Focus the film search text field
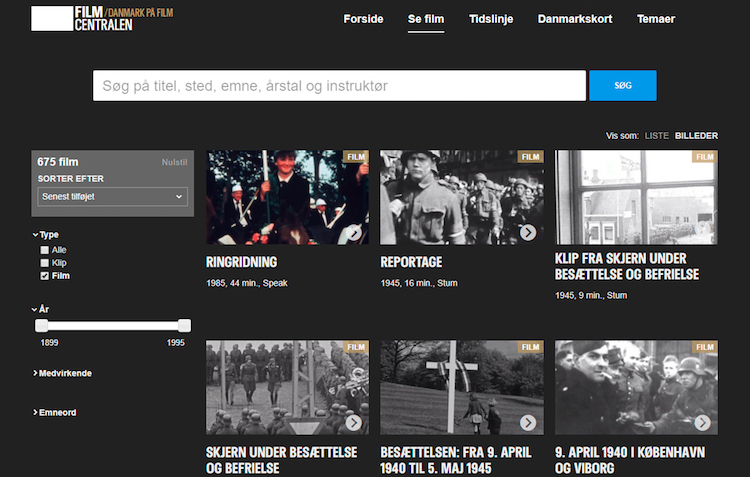This screenshot has width=750, height=477. [x=339, y=86]
